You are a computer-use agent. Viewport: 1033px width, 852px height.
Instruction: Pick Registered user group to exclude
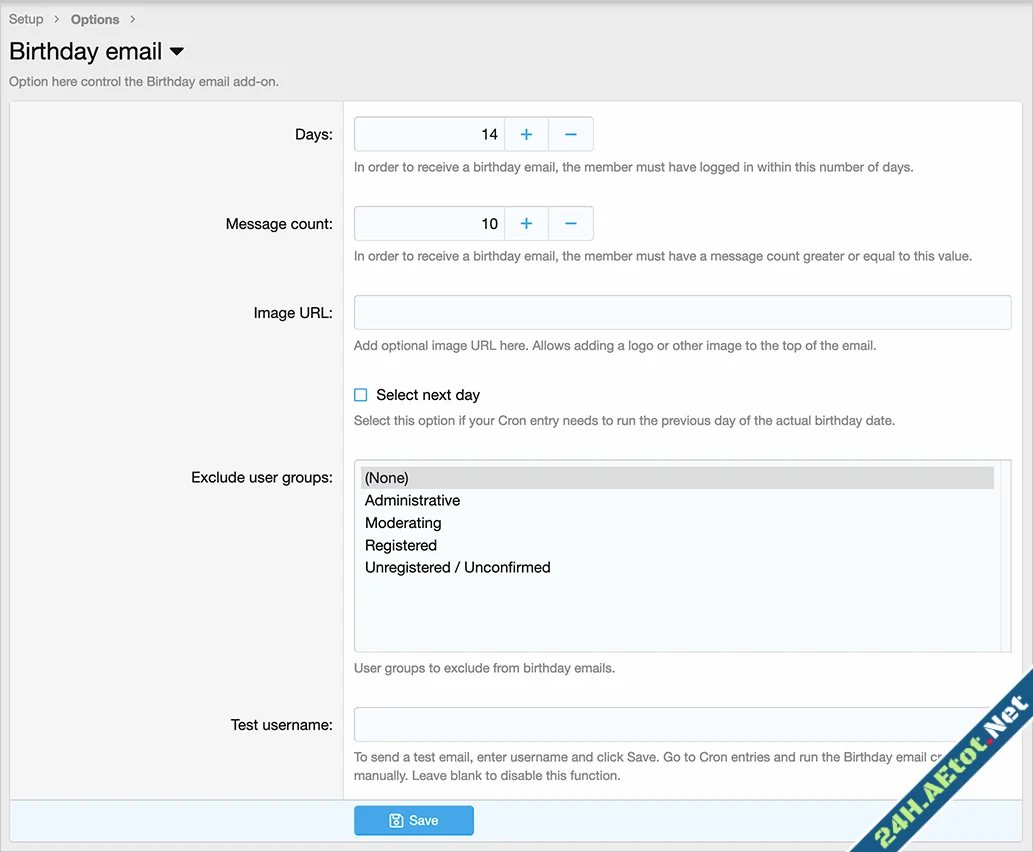pos(401,545)
